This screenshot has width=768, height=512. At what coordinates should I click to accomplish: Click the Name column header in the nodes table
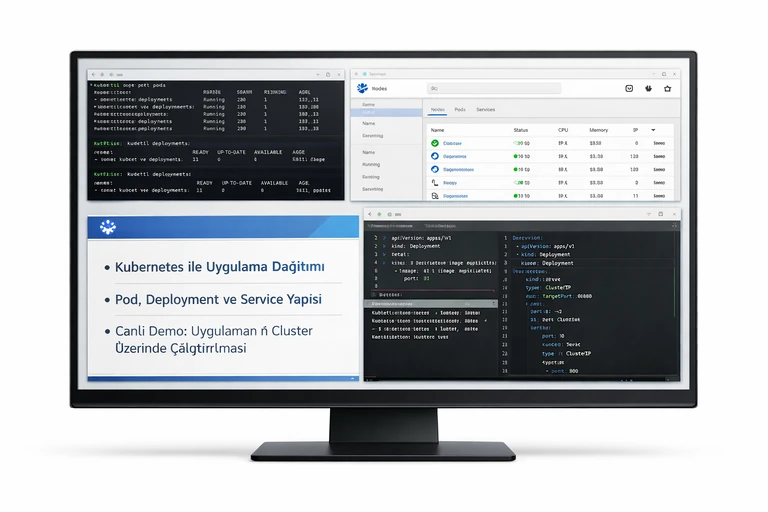437,130
